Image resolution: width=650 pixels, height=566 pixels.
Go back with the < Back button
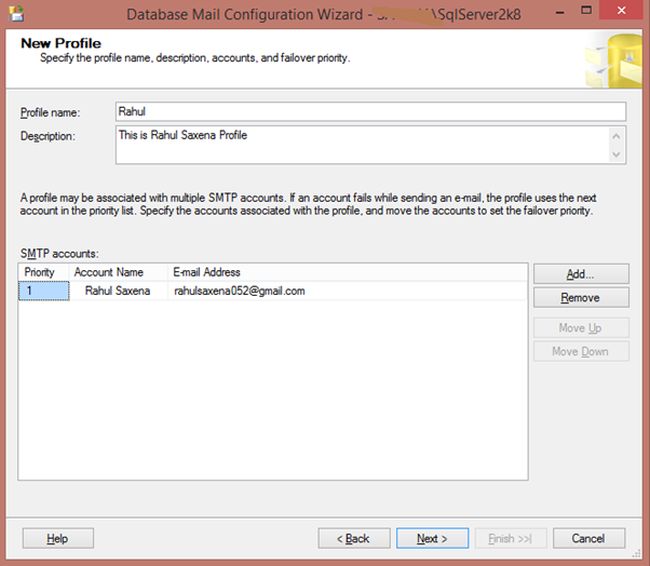coord(354,538)
